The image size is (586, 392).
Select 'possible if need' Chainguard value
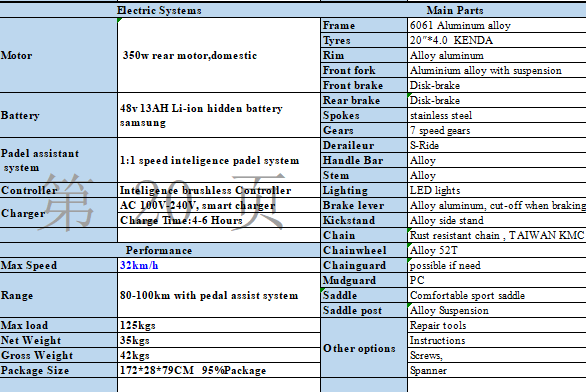click(x=497, y=265)
